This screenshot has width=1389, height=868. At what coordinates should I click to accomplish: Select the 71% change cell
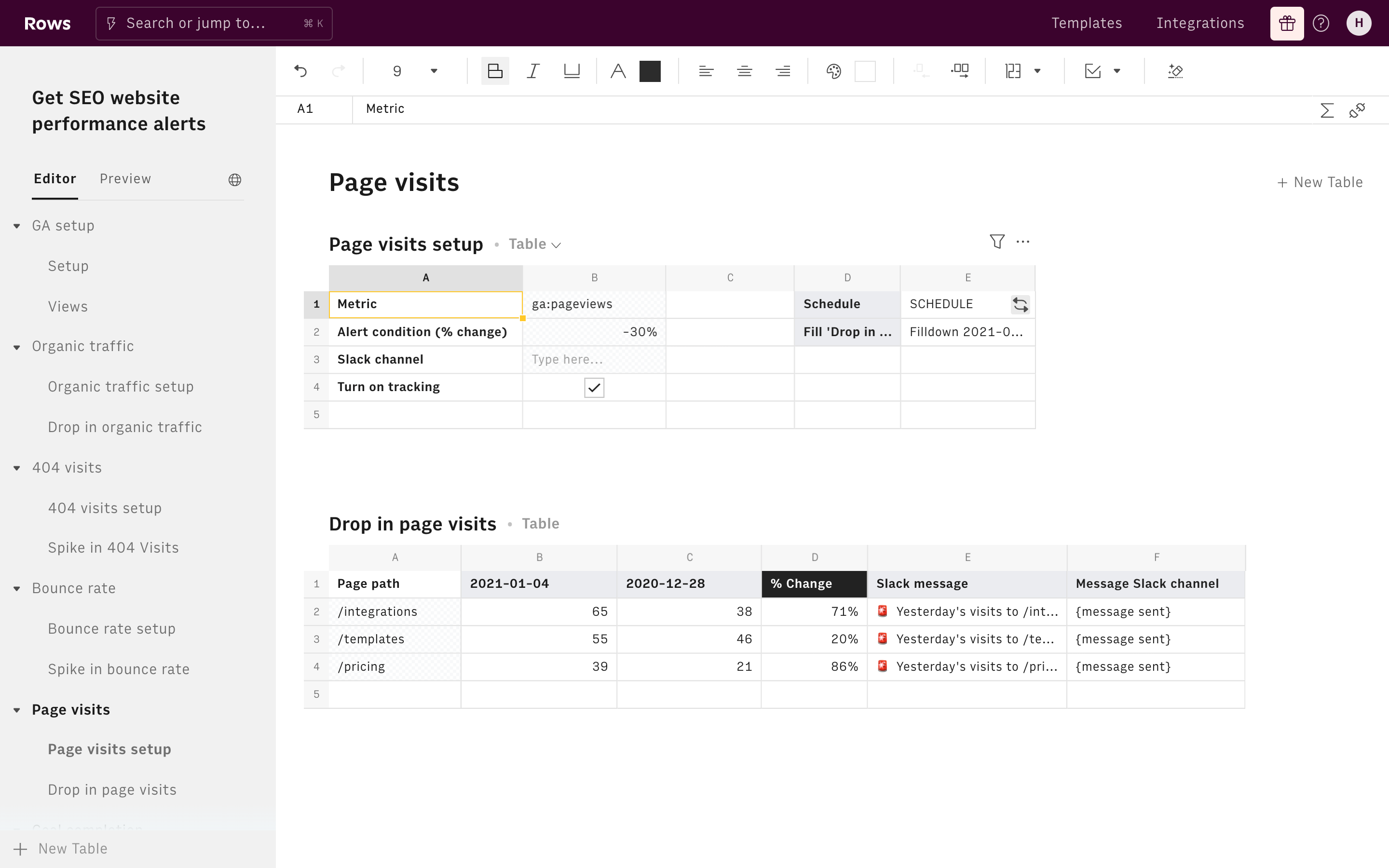point(814,611)
